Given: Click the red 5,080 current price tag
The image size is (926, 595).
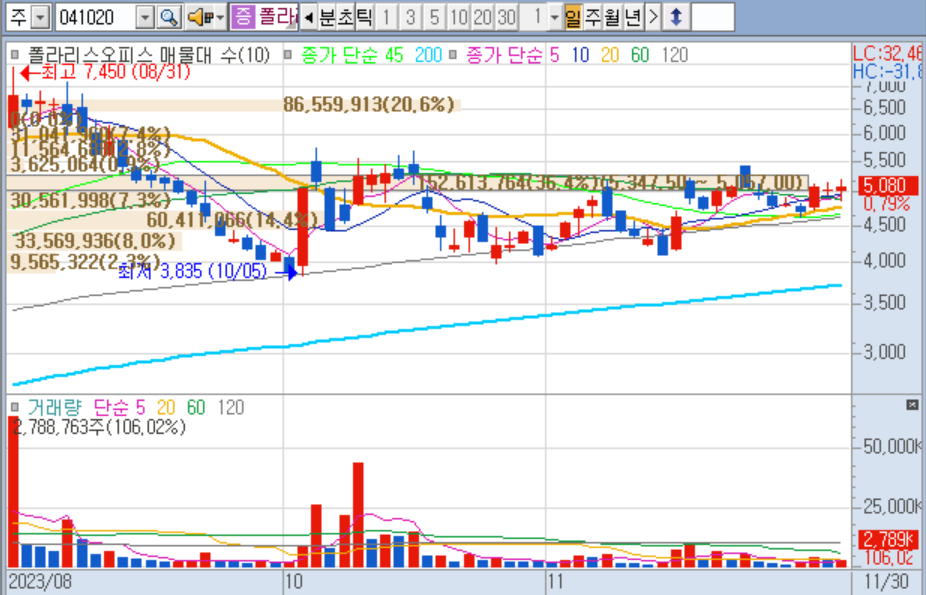Looking at the screenshot, I should [889, 186].
